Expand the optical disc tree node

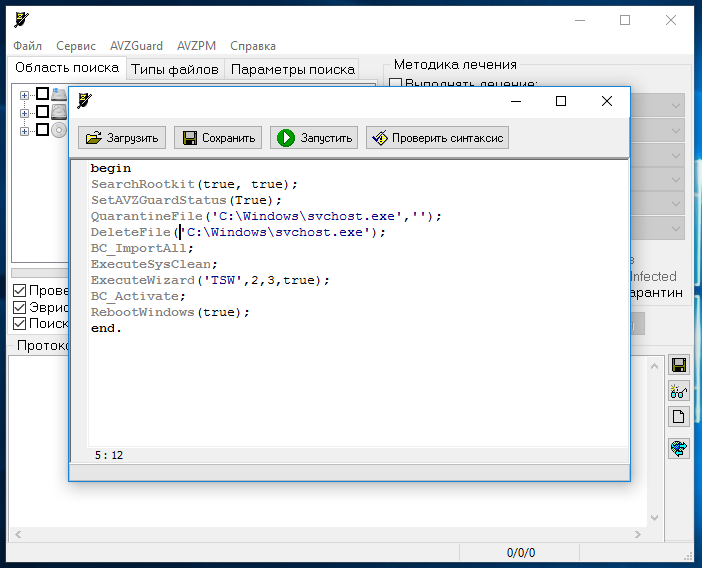point(24,131)
